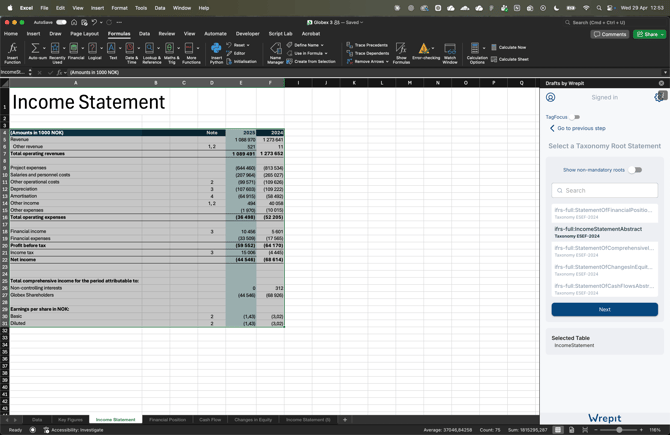The image size is (670, 435).
Task: Toggle Show Formulas
Action: (x=401, y=53)
